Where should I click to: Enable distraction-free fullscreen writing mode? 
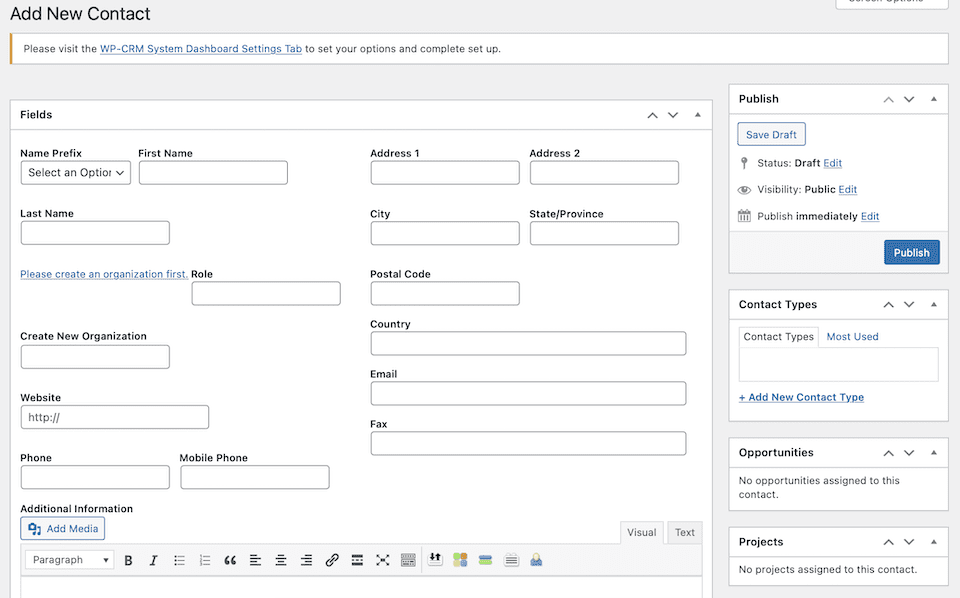[x=383, y=559]
